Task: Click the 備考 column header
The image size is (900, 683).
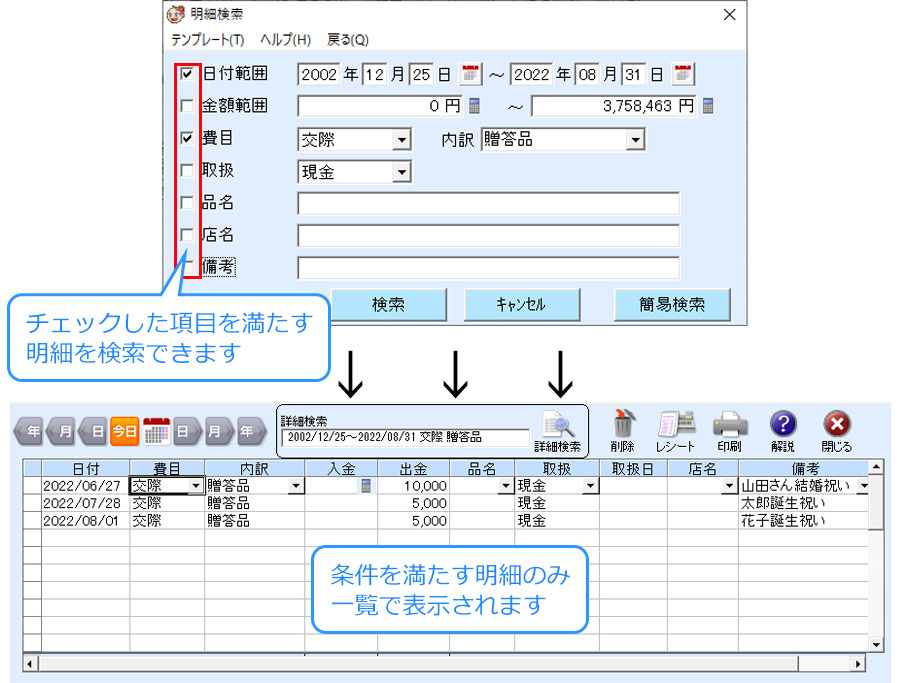Action: pyautogui.click(x=804, y=468)
